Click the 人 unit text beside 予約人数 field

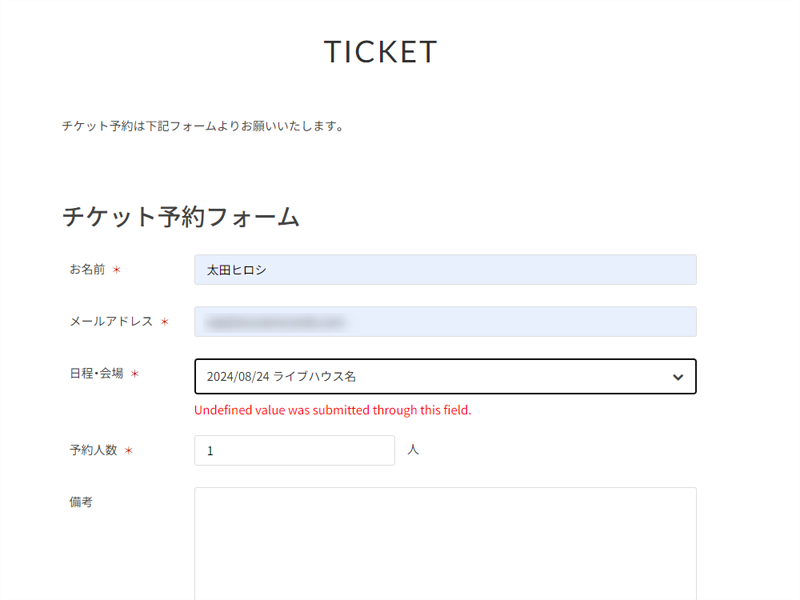(x=413, y=450)
